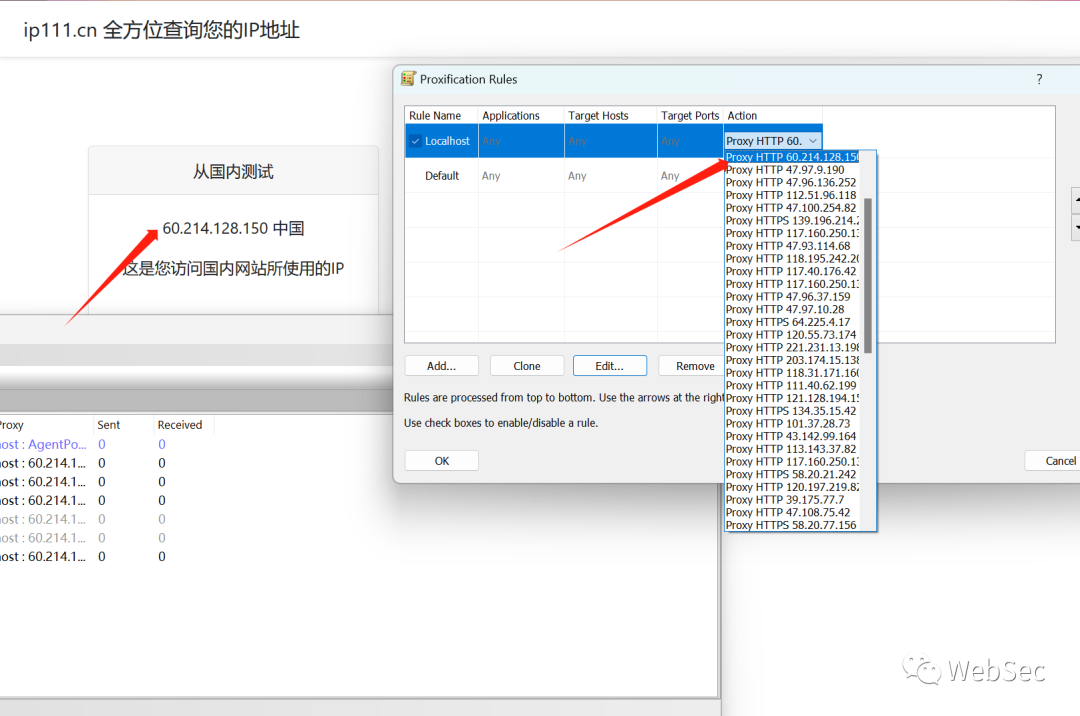The width and height of the screenshot is (1080, 716).
Task: Choose Proxy HTTP 60.214.128.150 from list
Action: point(792,157)
